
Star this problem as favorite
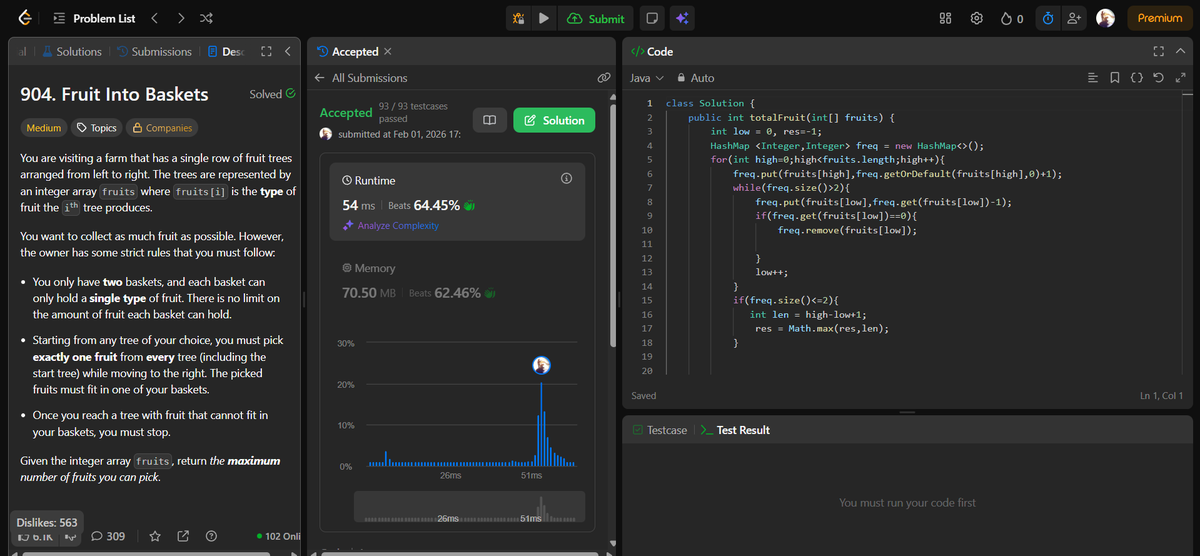click(x=155, y=536)
